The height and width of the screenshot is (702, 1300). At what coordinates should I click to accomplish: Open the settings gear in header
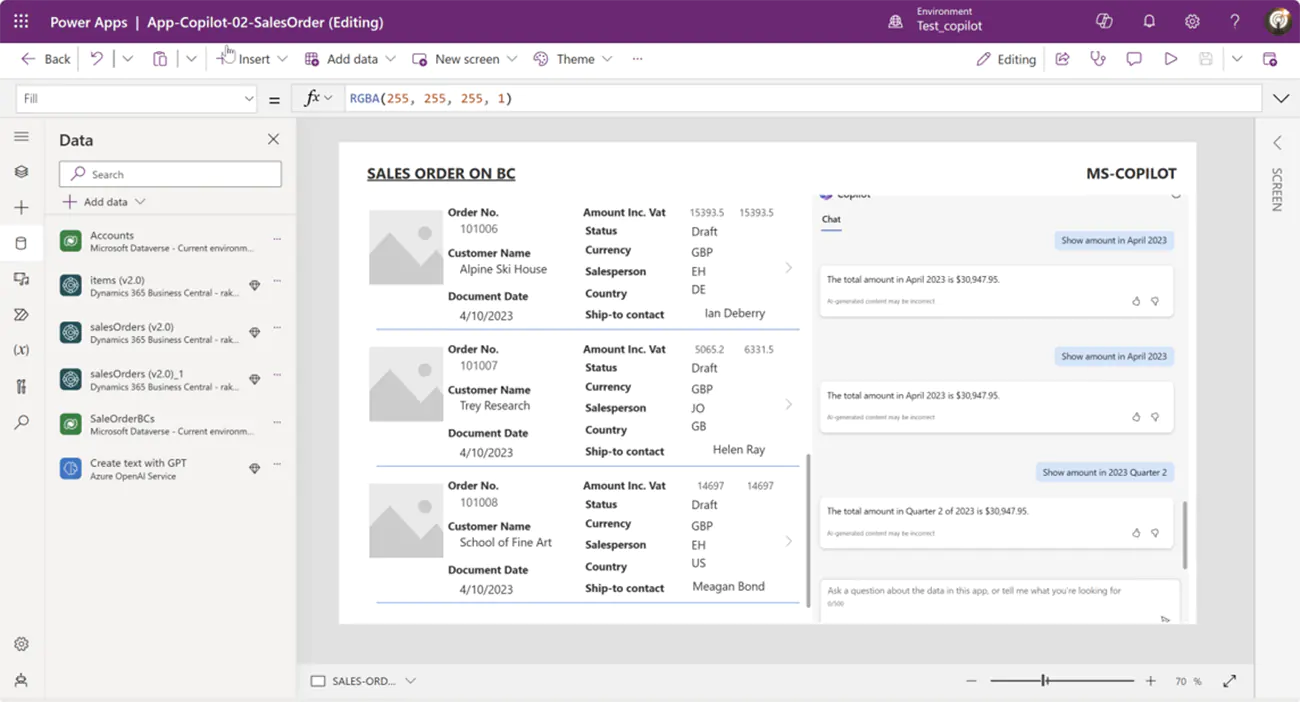(1192, 21)
